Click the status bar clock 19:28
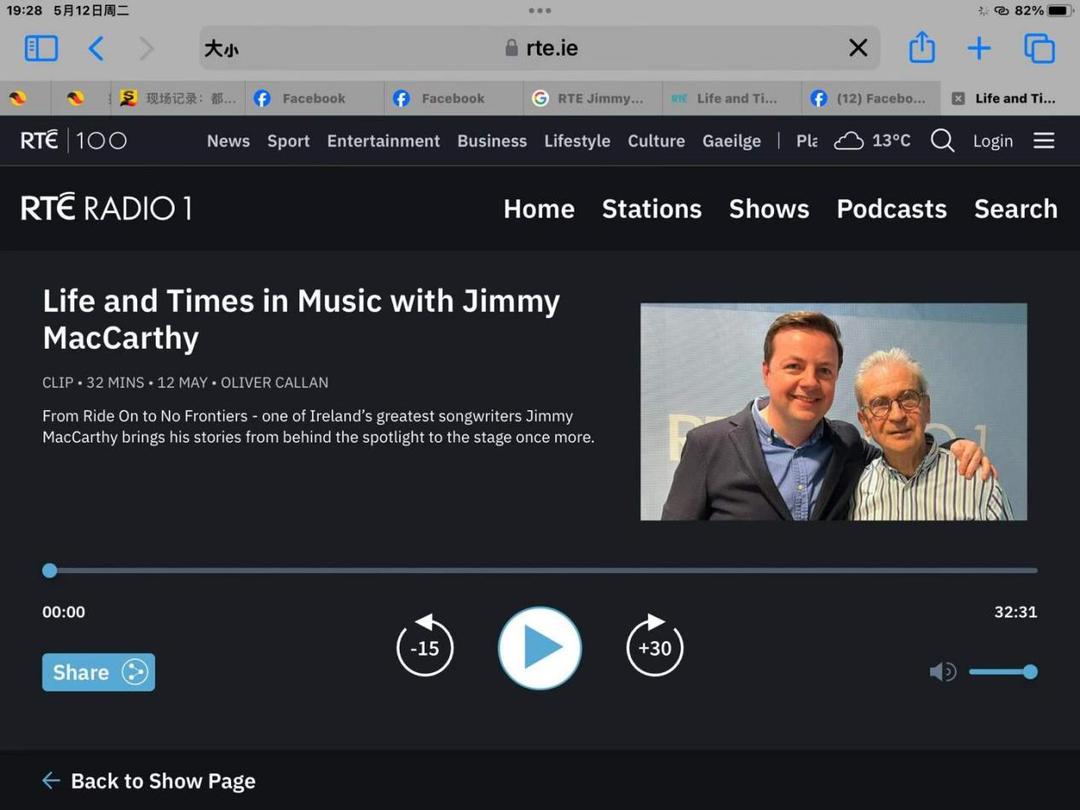The width and height of the screenshot is (1080, 810). pyautogui.click(x=24, y=10)
